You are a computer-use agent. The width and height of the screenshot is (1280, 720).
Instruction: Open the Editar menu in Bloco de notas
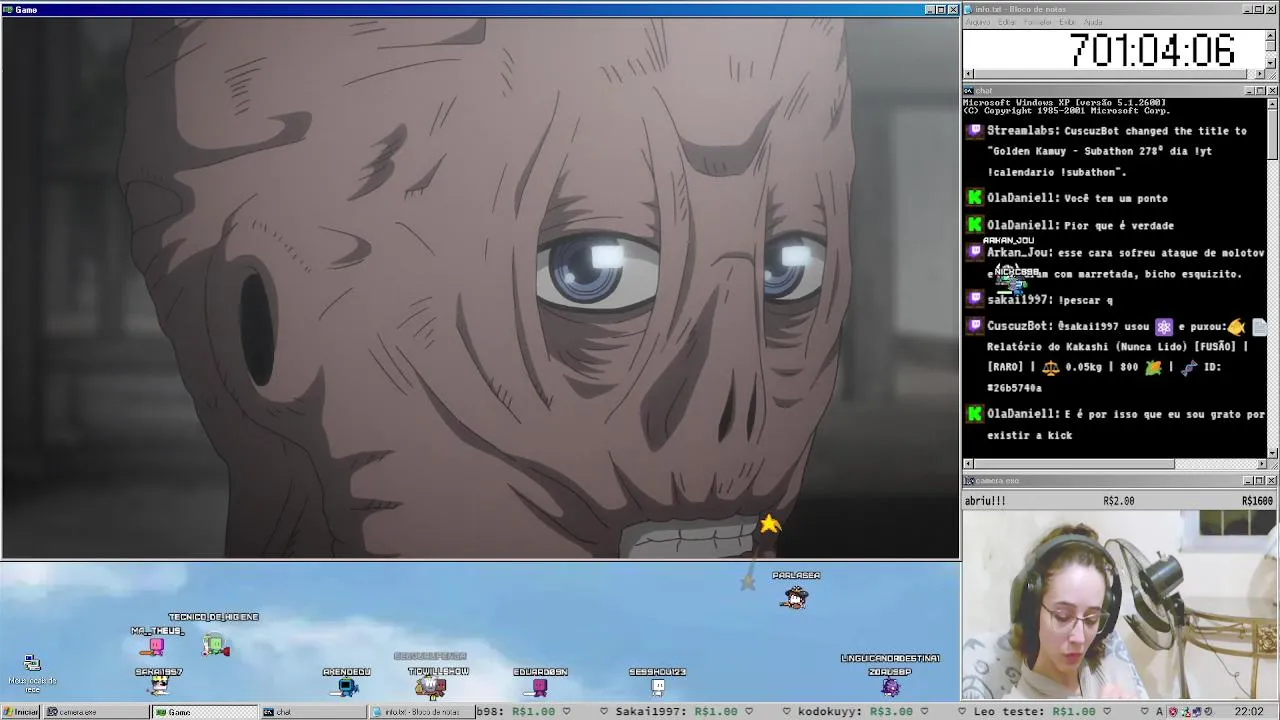tap(1007, 22)
